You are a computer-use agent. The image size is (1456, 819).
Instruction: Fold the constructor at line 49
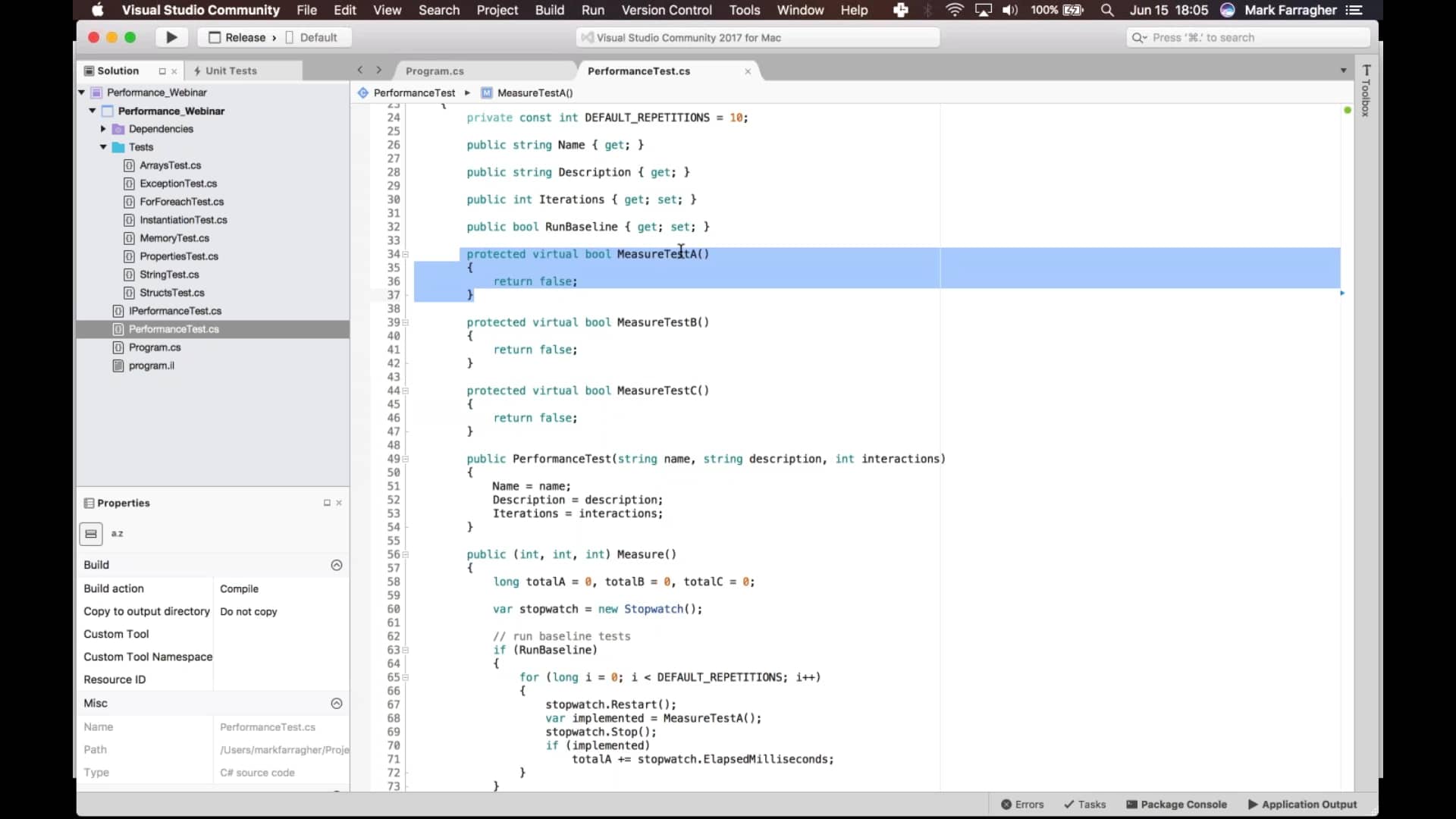(406, 460)
